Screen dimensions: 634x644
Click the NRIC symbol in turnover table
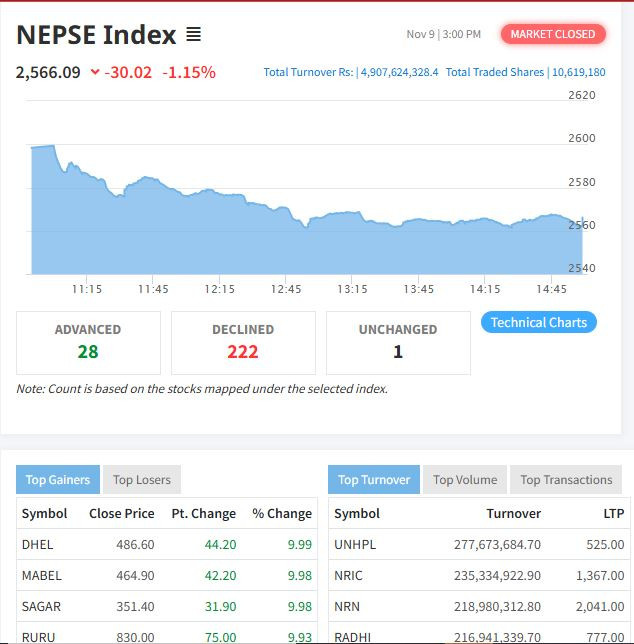(349, 576)
